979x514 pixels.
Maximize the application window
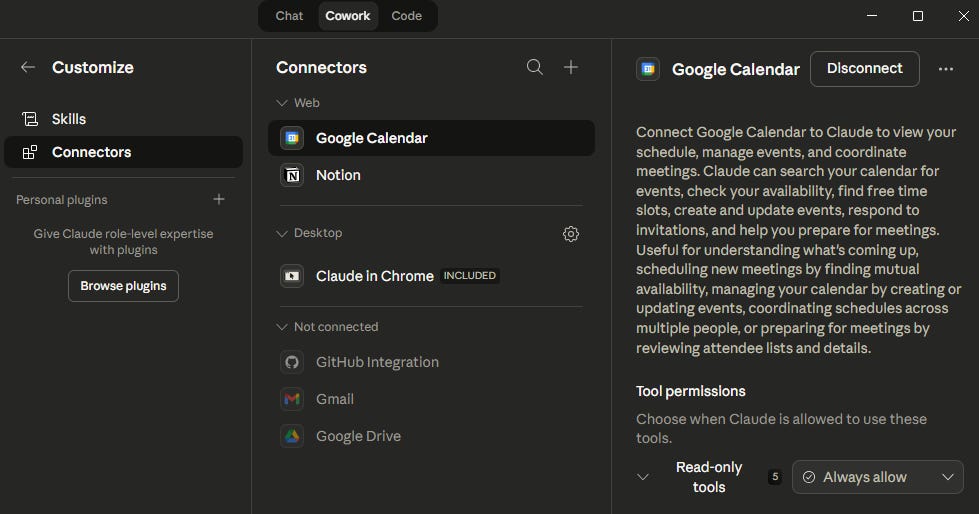click(918, 16)
